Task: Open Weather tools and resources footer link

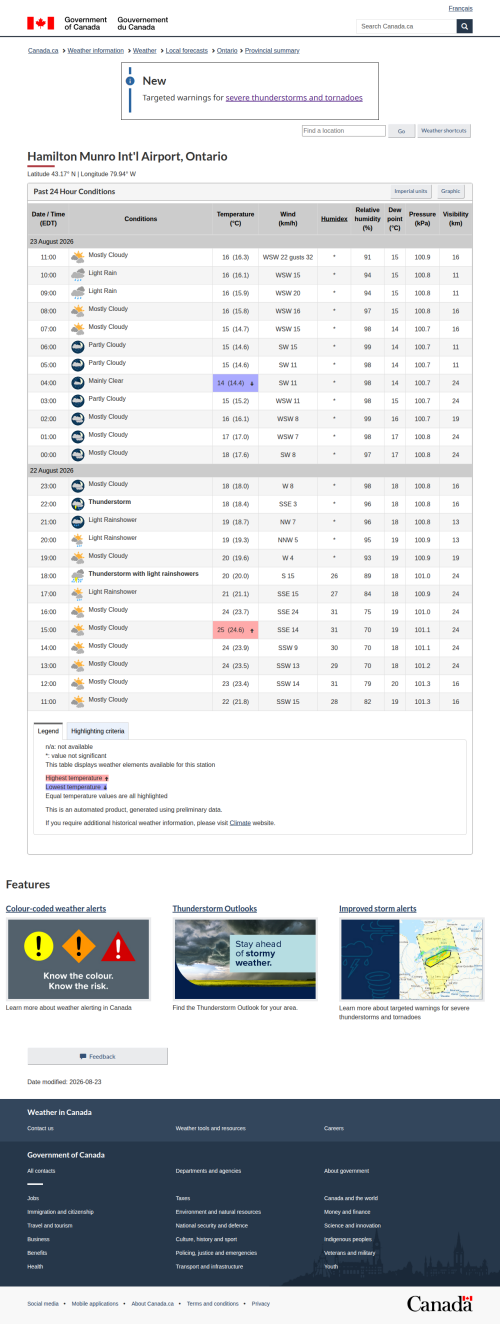Action: click(x=210, y=1128)
